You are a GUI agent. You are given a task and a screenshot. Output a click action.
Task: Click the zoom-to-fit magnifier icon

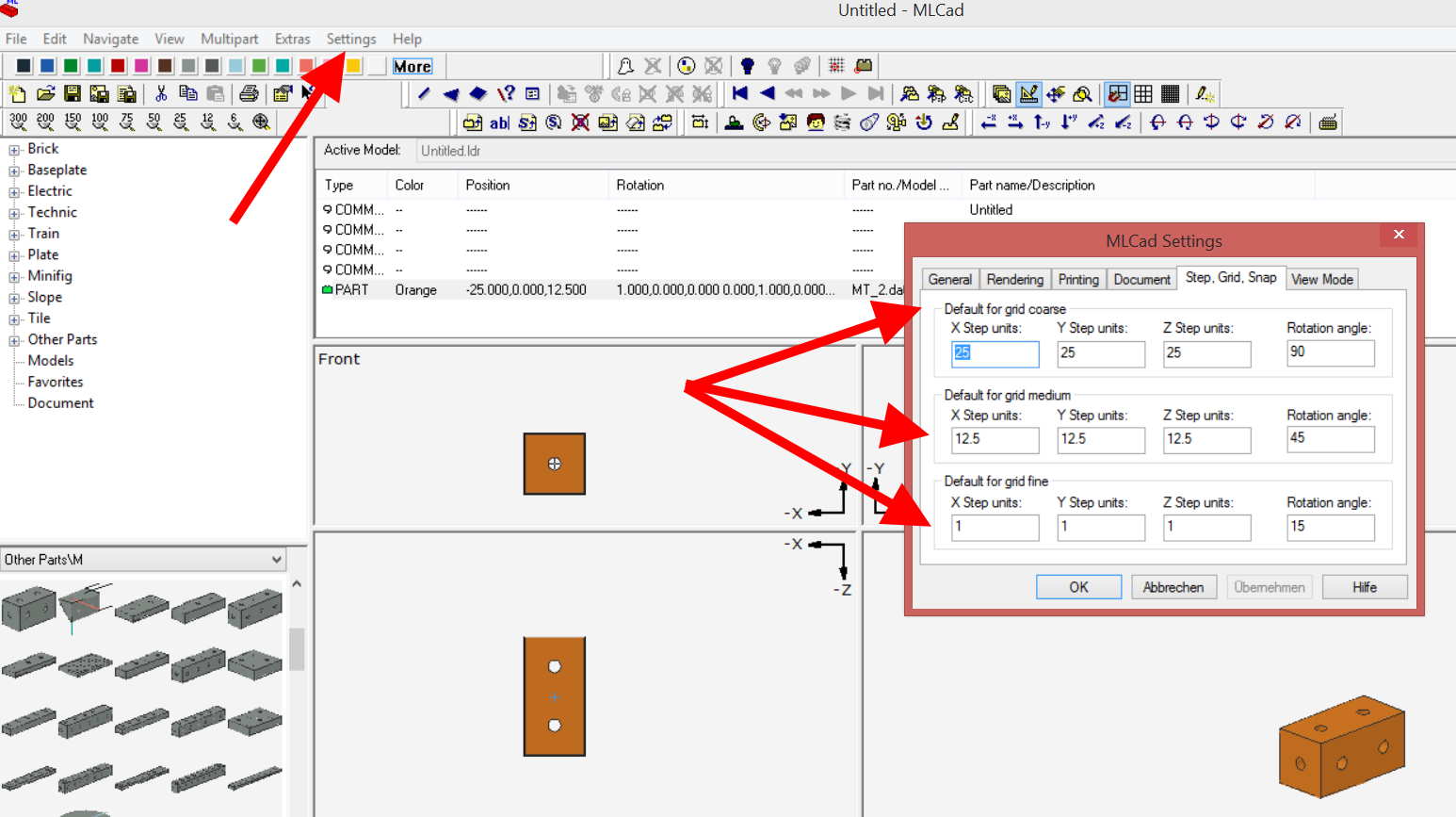[x=262, y=123]
